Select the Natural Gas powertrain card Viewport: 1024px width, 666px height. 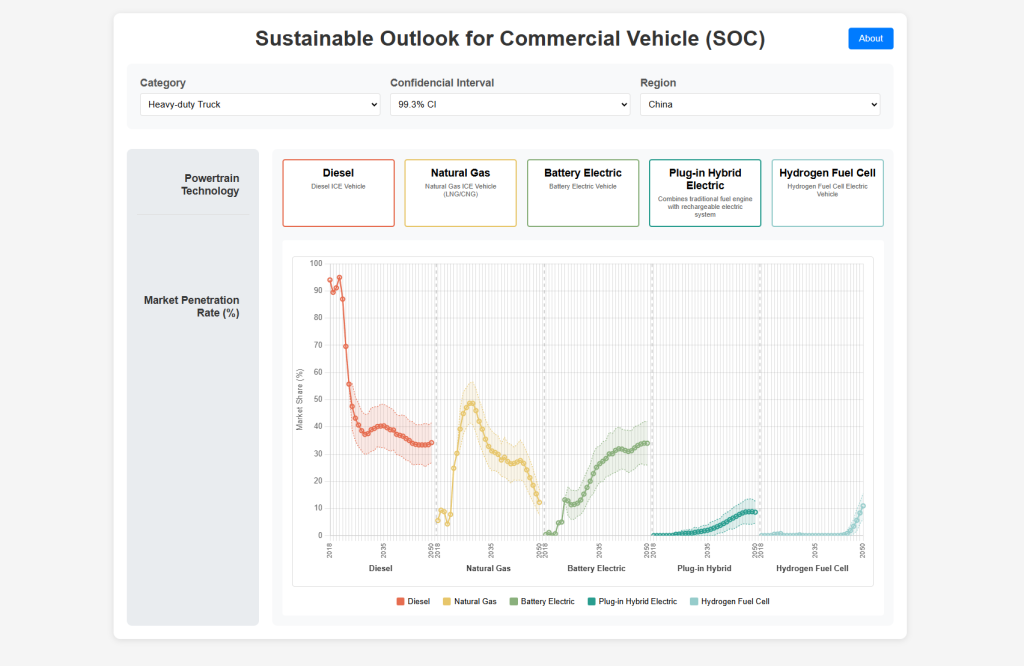(460, 192)
